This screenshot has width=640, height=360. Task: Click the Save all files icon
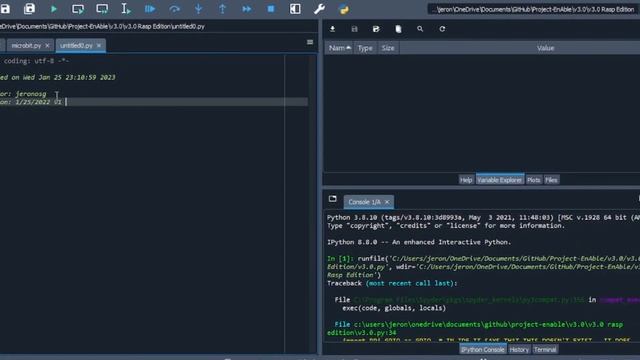29,9
